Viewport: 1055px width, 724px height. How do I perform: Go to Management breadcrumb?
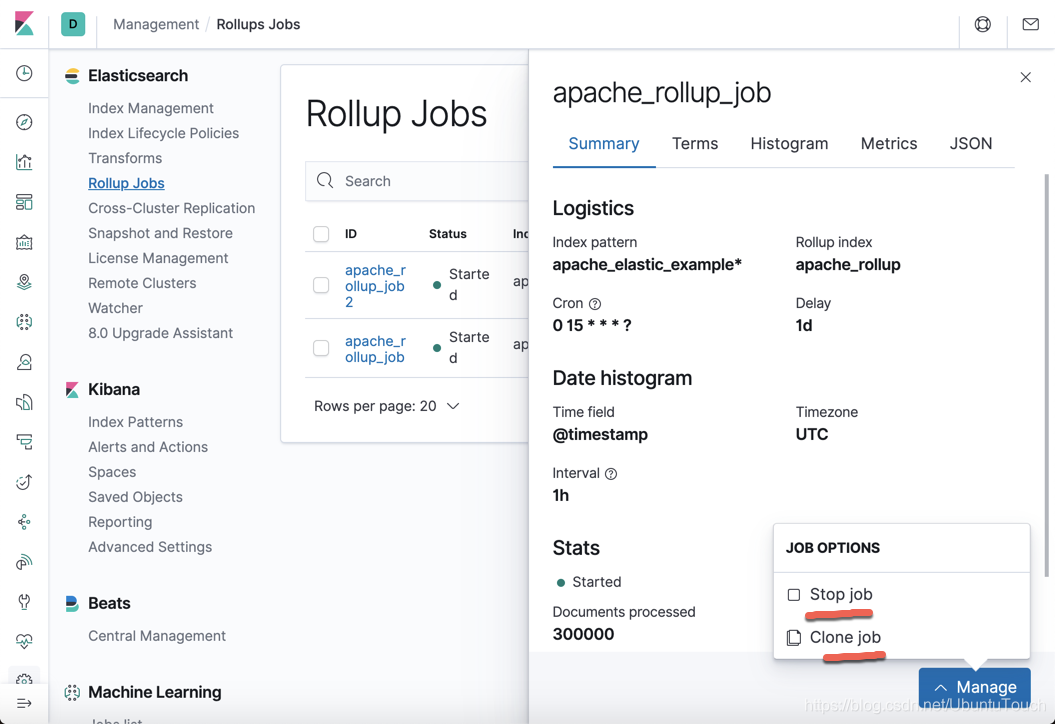tap(156, 24)
